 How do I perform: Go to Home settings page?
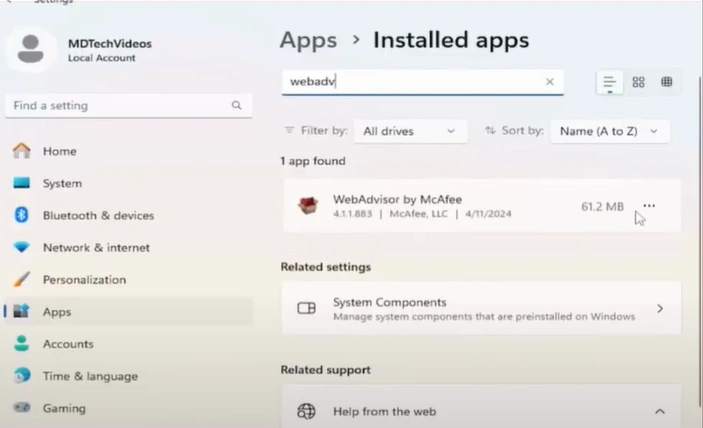[x=128, y=151]
